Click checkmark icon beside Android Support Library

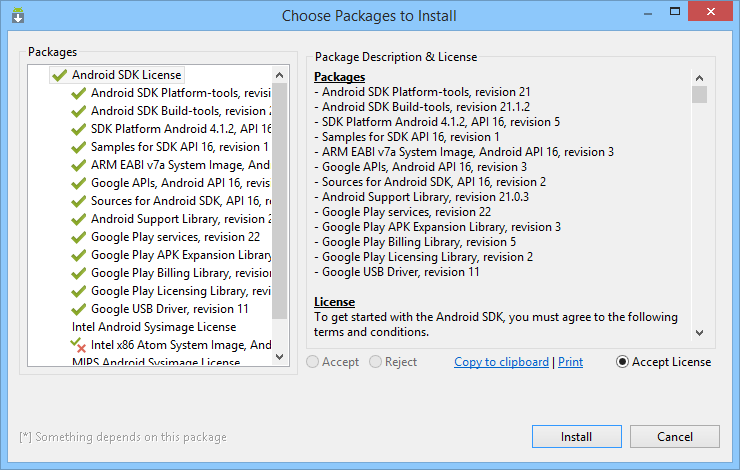point(78,219)
